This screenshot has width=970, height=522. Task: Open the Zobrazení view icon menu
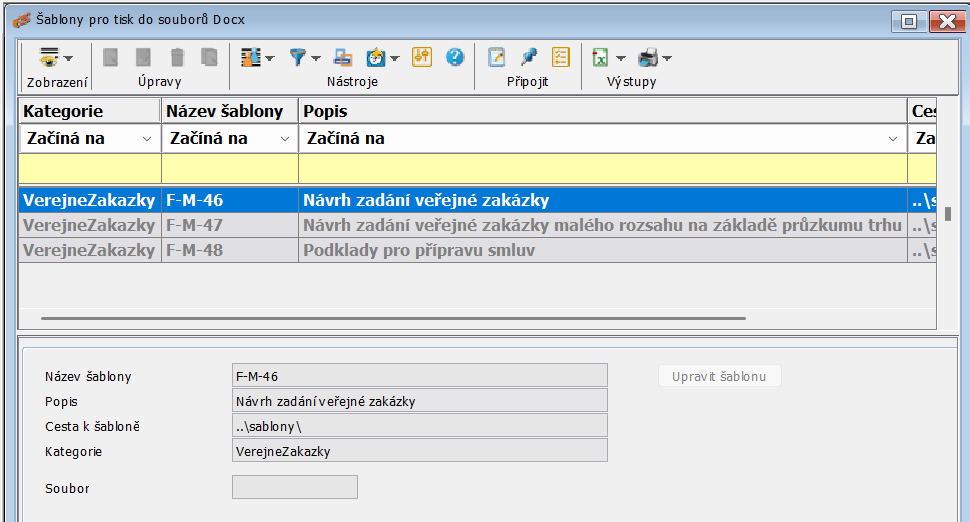[50, 58]
